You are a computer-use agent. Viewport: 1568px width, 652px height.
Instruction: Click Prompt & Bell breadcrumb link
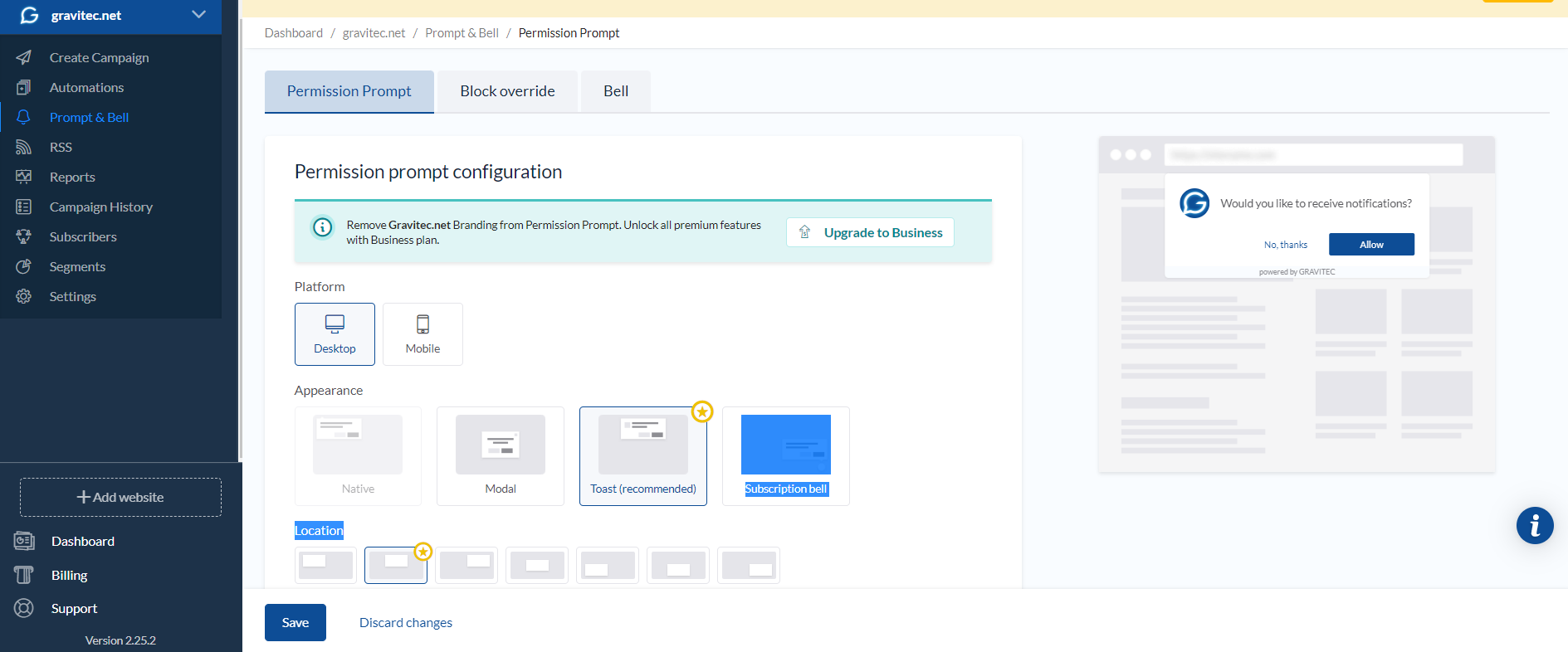click(462, 33)
